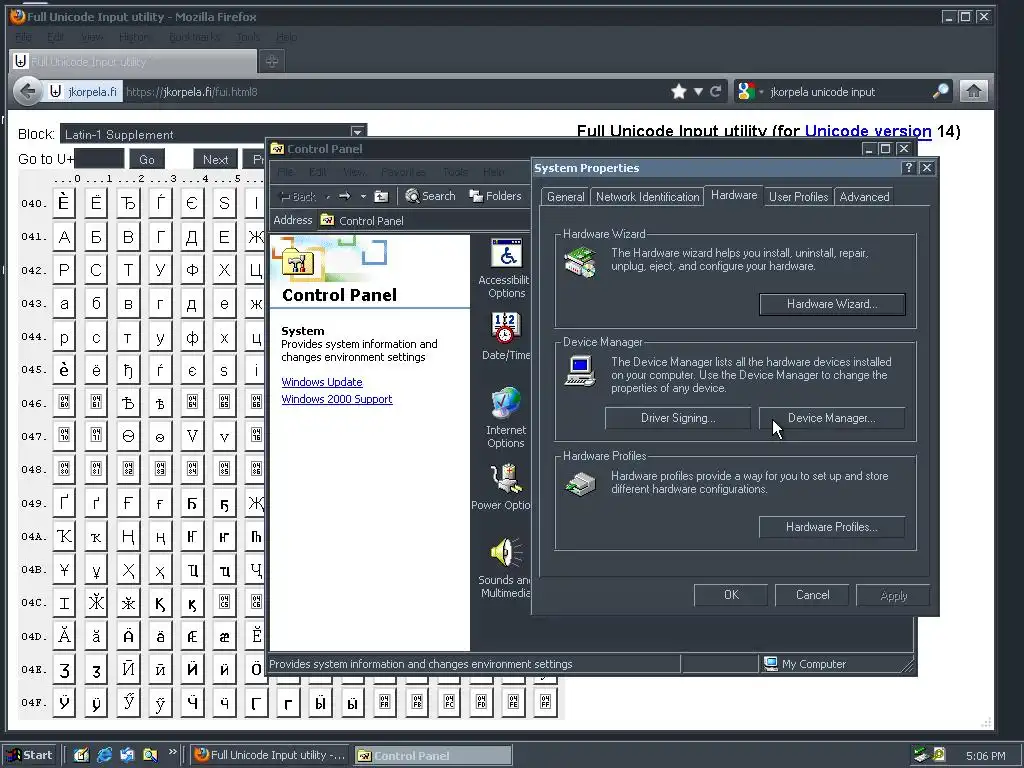The image size is (1024, 768).
Task: Reload the page with Firefox refresh icon
Action: click(716, 91)
